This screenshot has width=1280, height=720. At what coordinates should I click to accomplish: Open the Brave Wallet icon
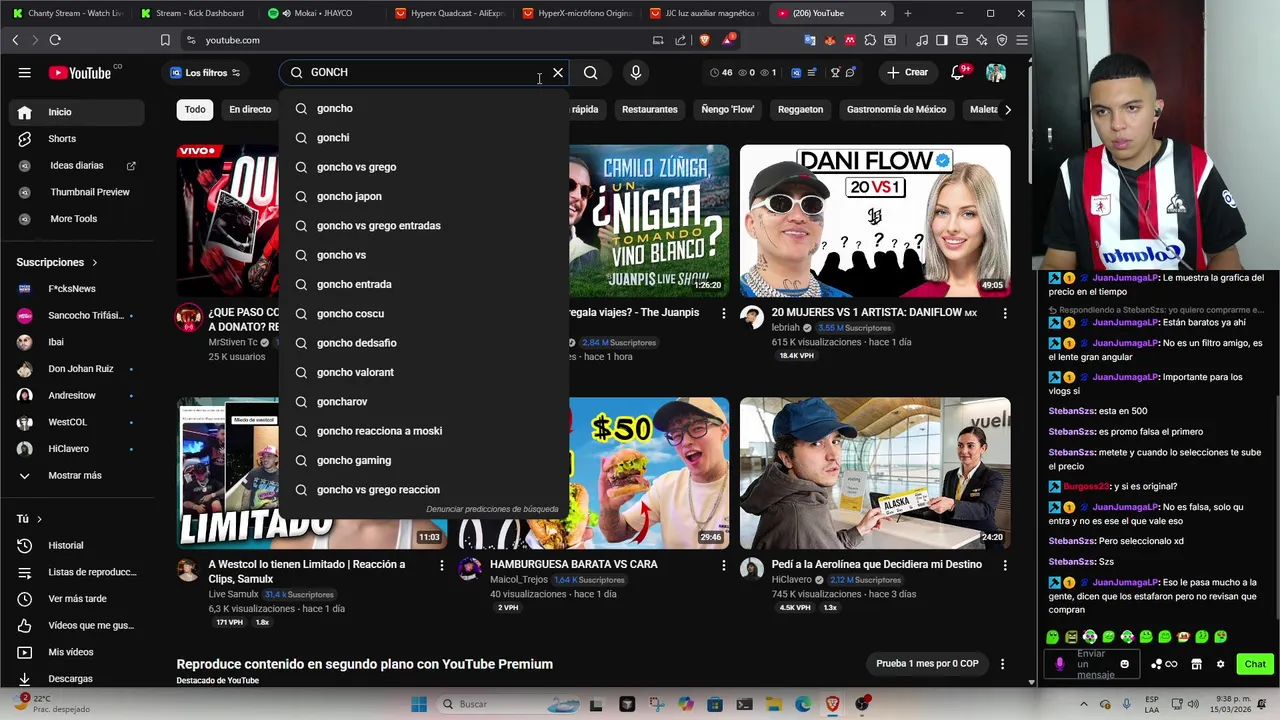961,40
